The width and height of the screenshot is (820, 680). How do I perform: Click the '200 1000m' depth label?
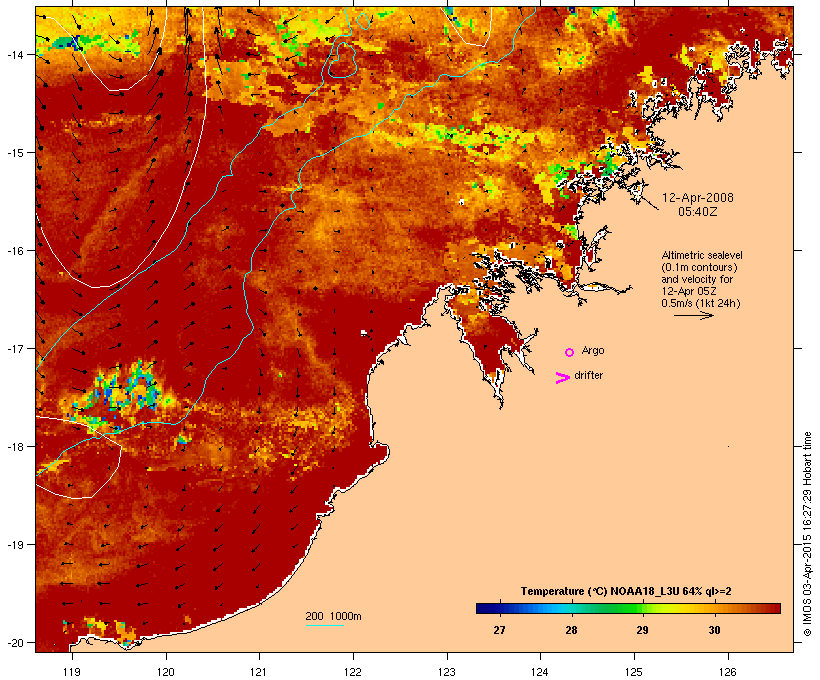[333, 616]
